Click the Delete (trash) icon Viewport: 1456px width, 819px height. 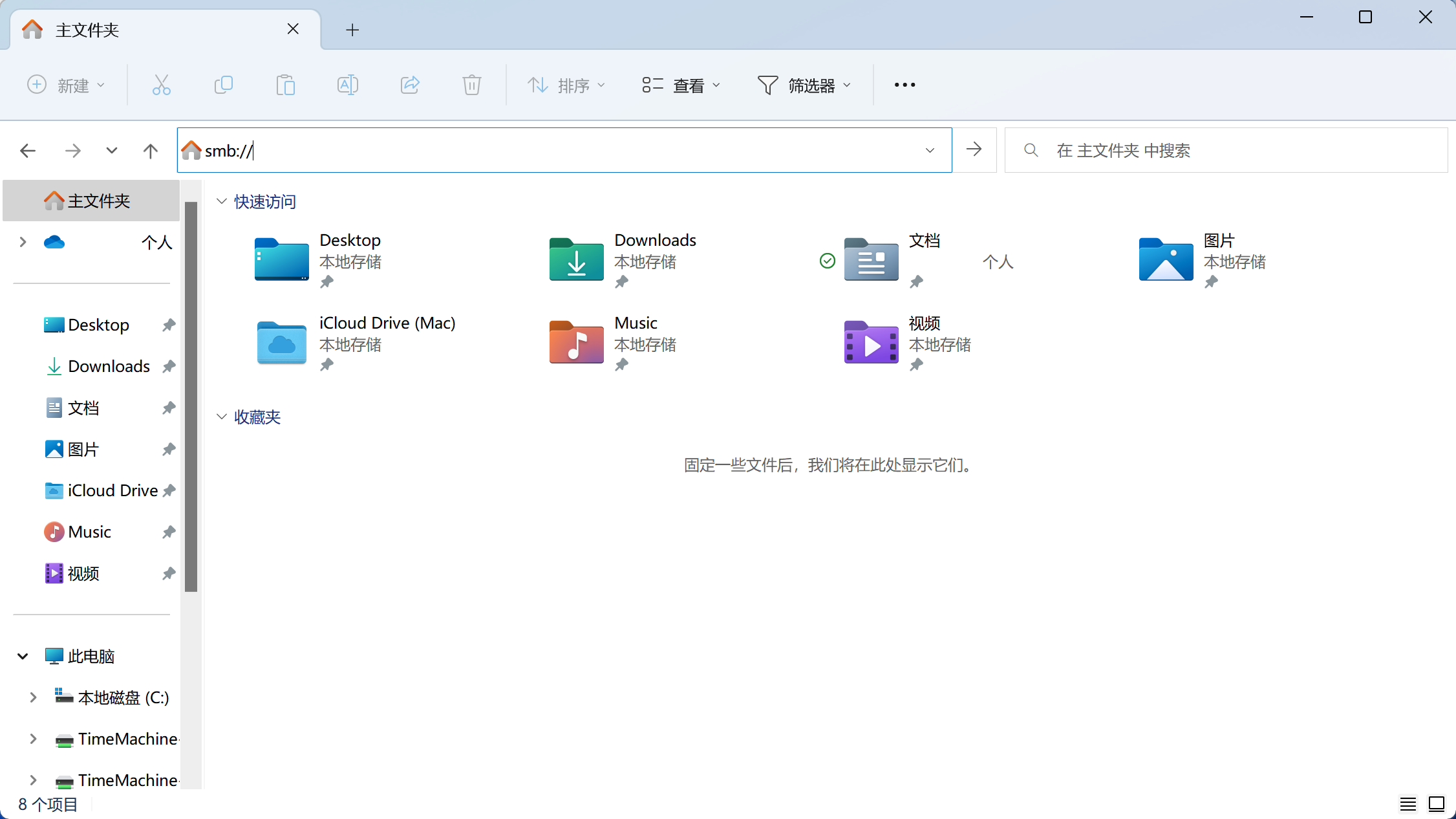click(x=471, y=85)
